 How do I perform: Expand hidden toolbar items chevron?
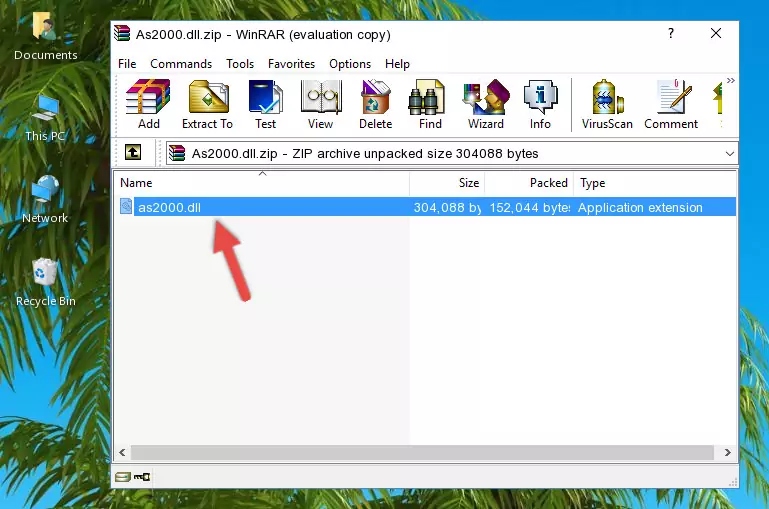pos(731,80)
